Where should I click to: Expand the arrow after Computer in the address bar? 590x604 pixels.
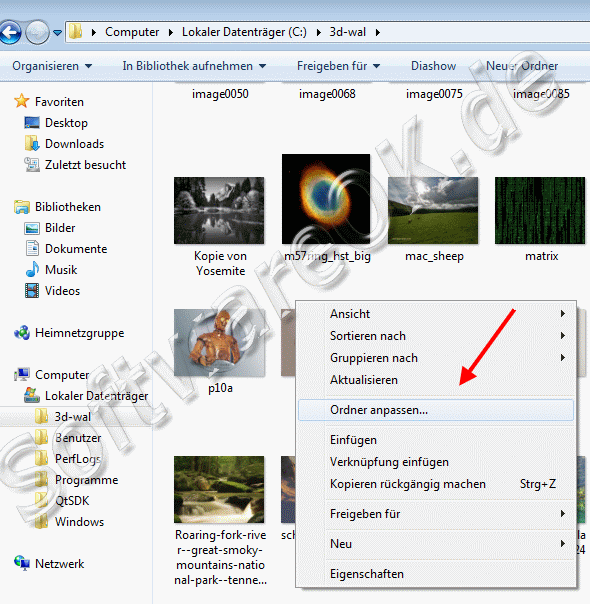point(171,32)
